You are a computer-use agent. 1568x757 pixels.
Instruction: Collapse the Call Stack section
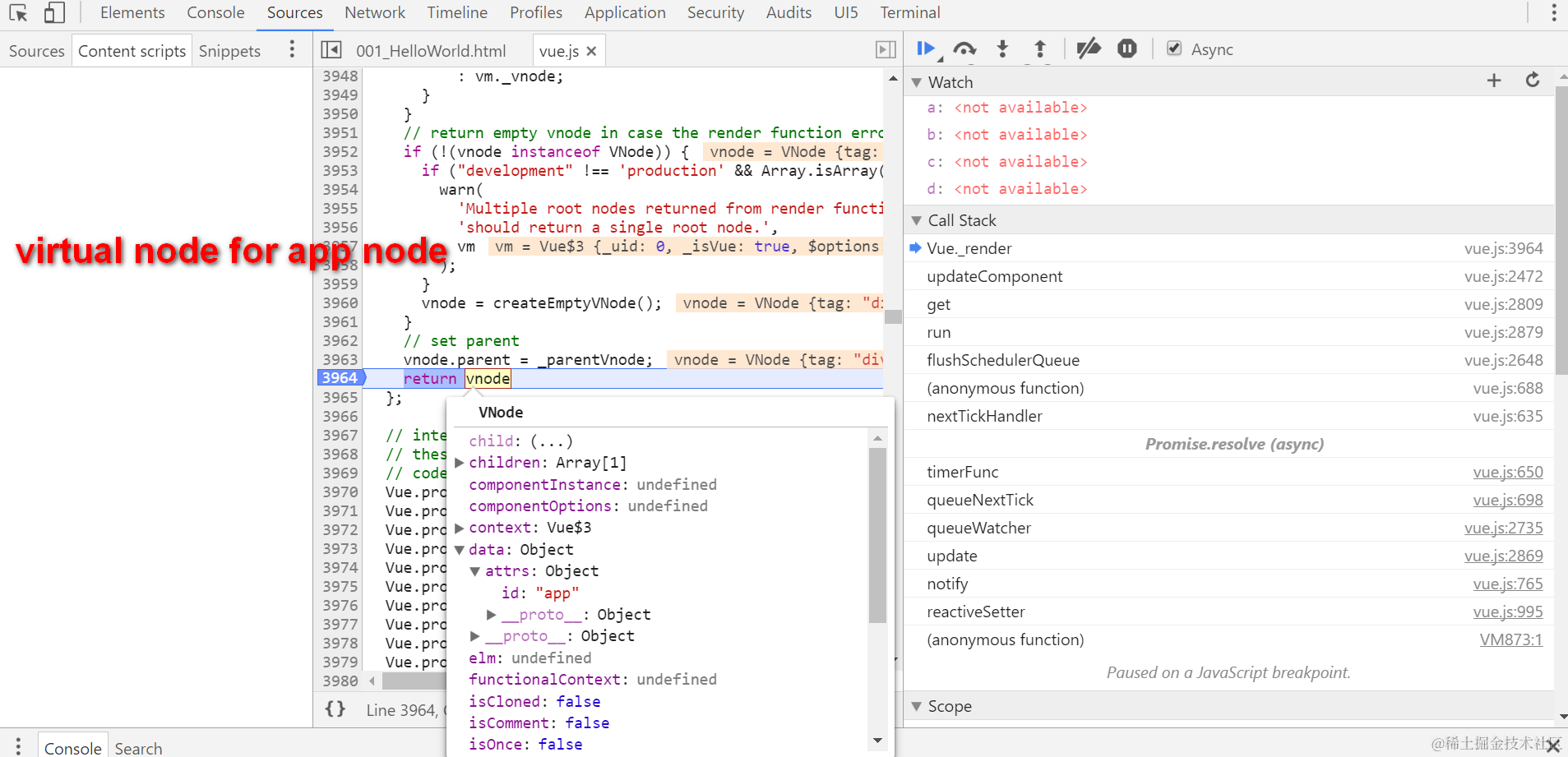click(x=917, y=220)
